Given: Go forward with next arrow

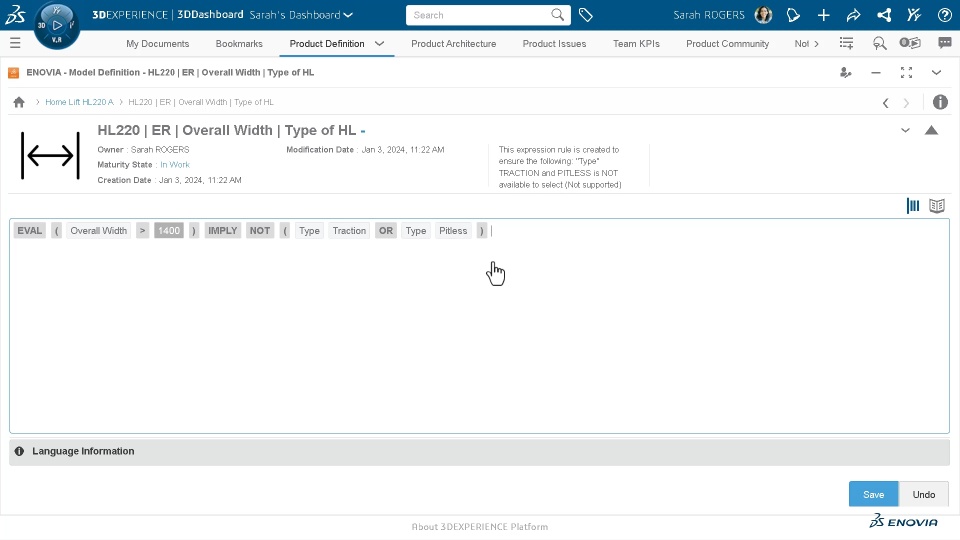Looking at the screenshot, I should coord(907,103).
